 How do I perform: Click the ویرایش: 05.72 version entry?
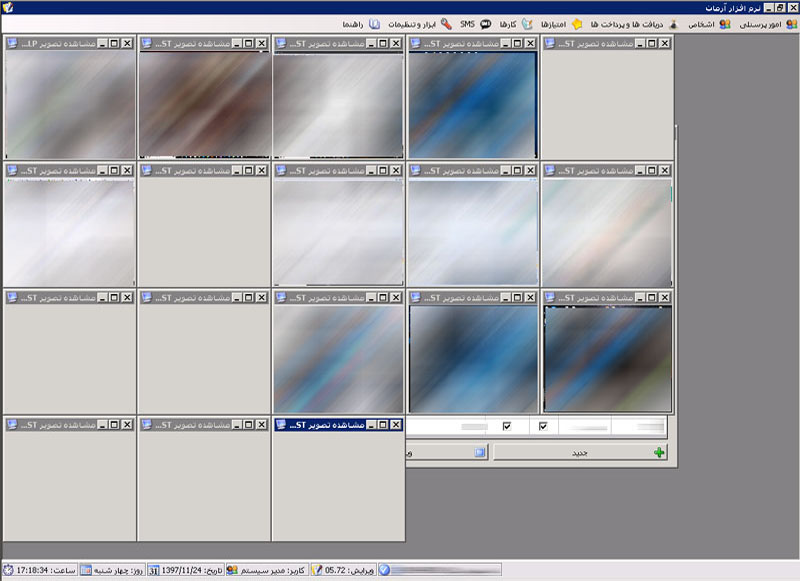(x=343, y=570)
